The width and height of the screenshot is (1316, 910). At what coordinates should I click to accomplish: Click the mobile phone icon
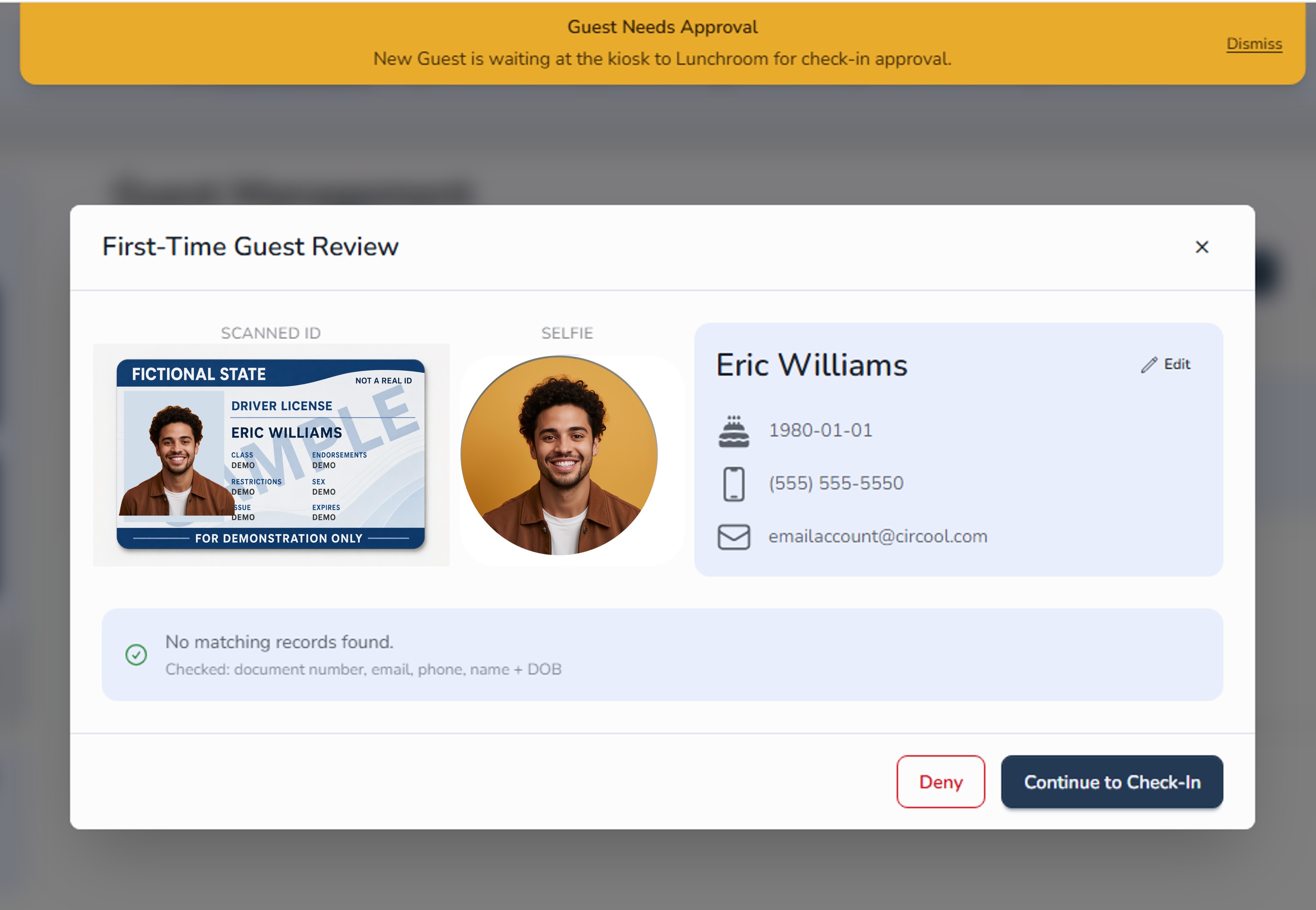pos(734,484)
